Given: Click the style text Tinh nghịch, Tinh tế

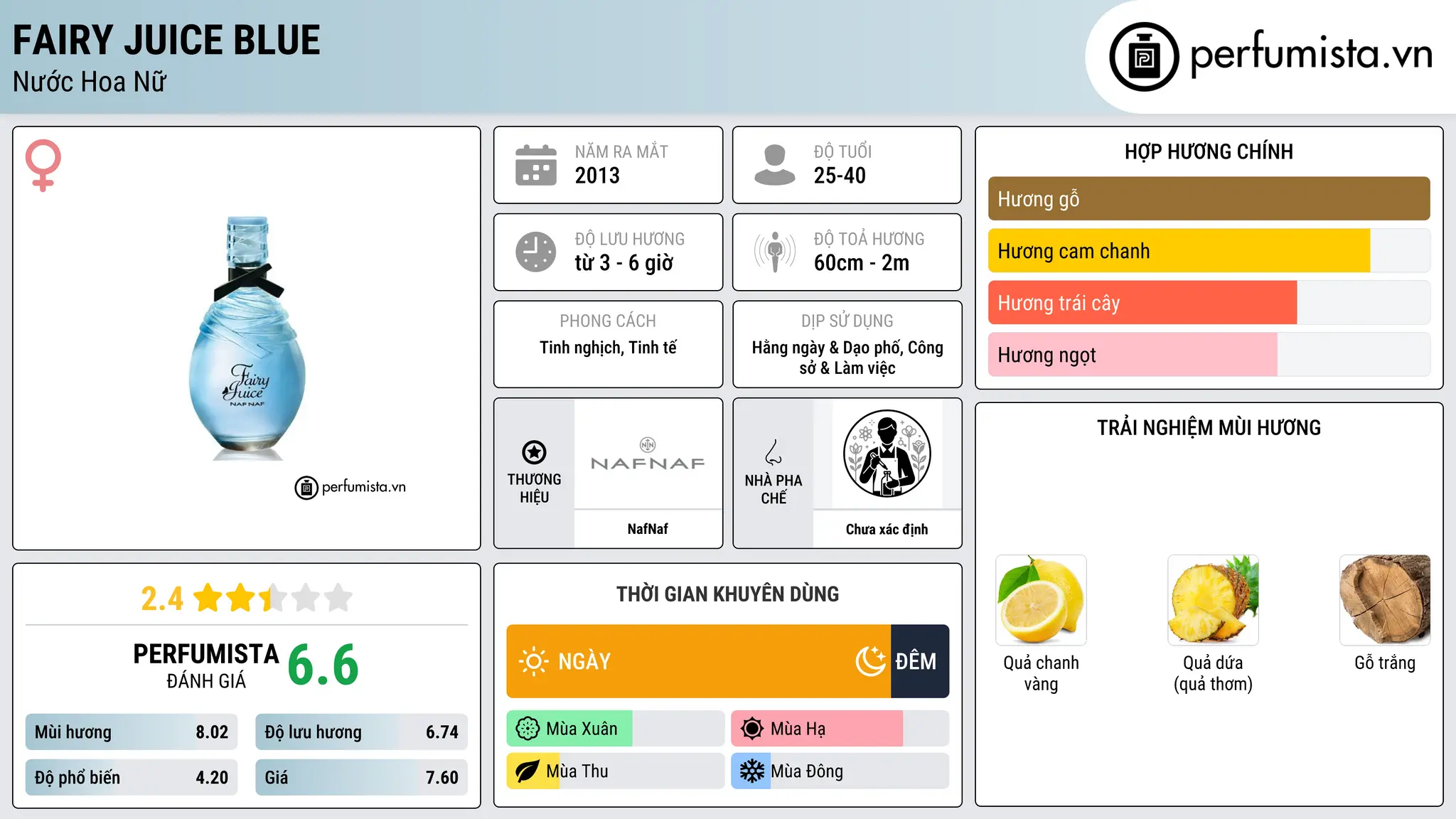Looking at the screenshot, I should click(x=608, y=348).
